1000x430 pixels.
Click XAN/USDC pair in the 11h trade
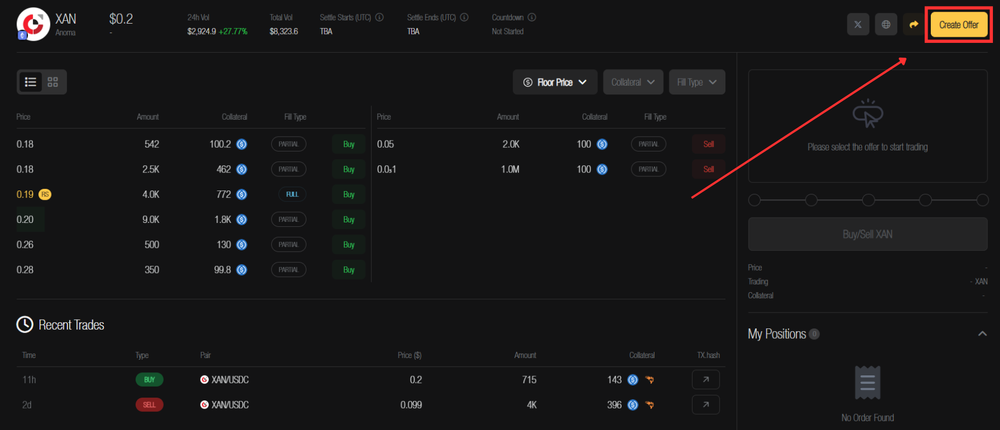[x=224, y=380]
